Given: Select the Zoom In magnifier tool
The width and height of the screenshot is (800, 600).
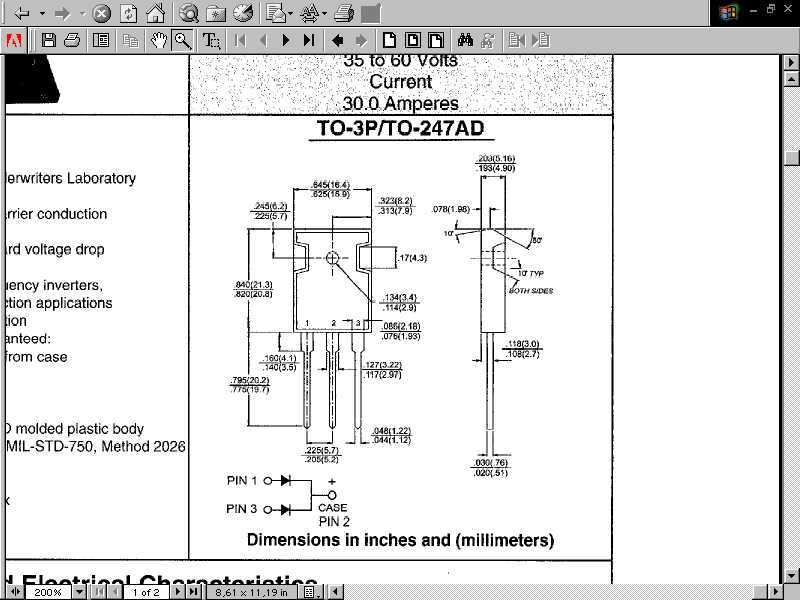Looking at the screenshot, I should [183, 40].
